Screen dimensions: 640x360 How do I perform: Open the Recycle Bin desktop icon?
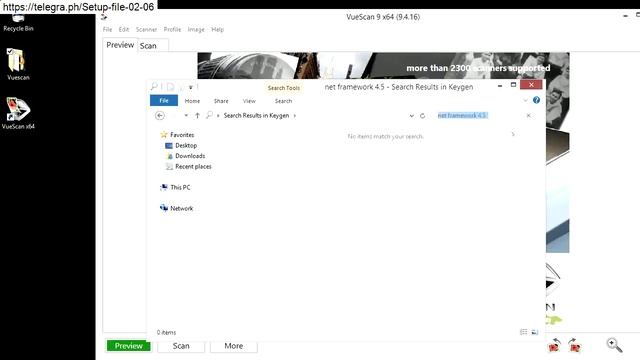coord(18,23)
